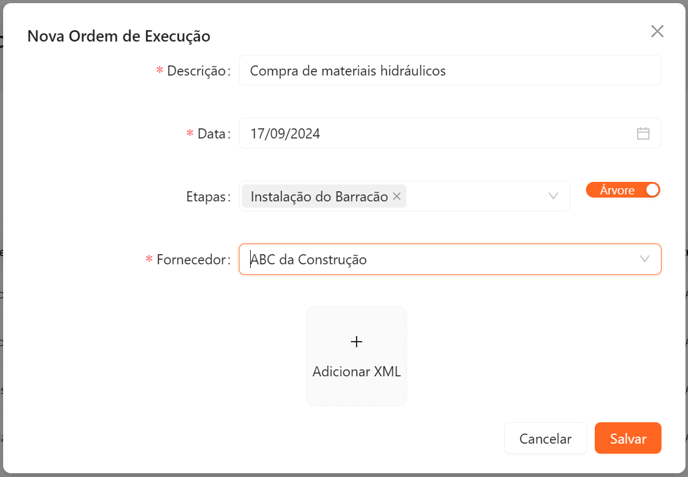Toggle the Árvore switch off
688x477 pixels.
click(623, 190)
